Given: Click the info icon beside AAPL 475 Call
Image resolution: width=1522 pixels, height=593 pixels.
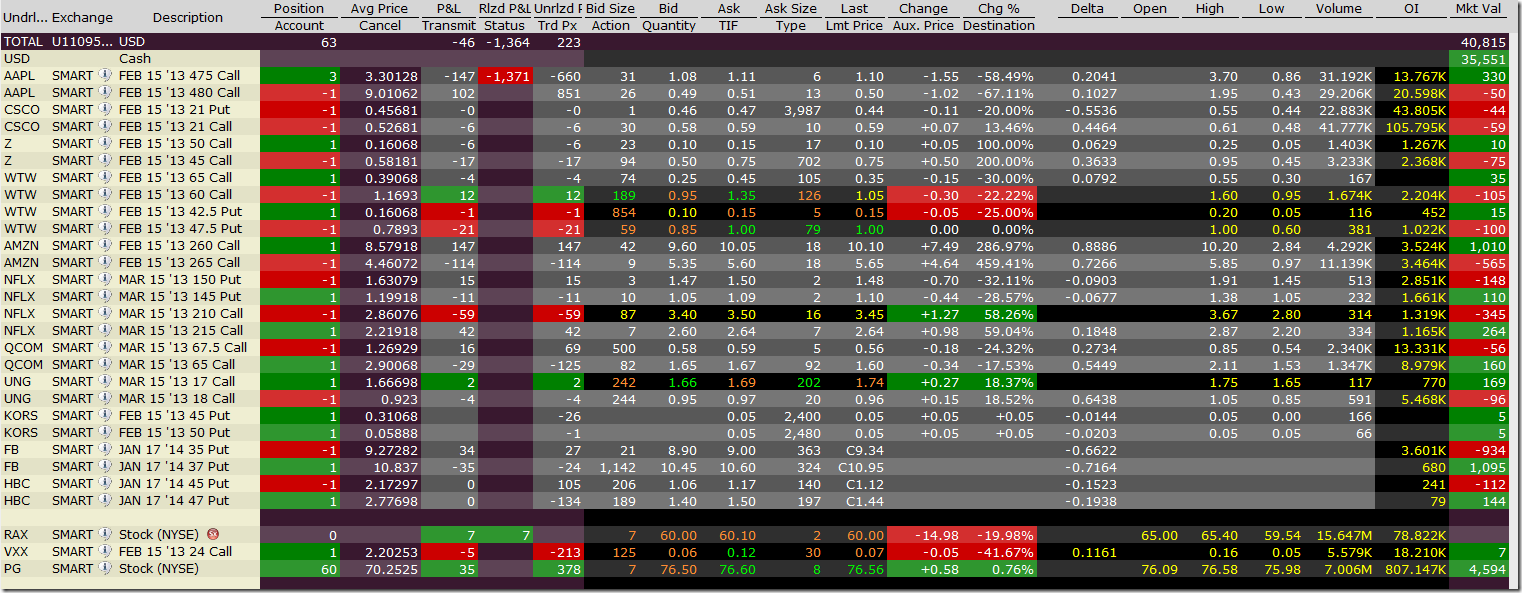Looking at the screenshot, I should (105, 76).
